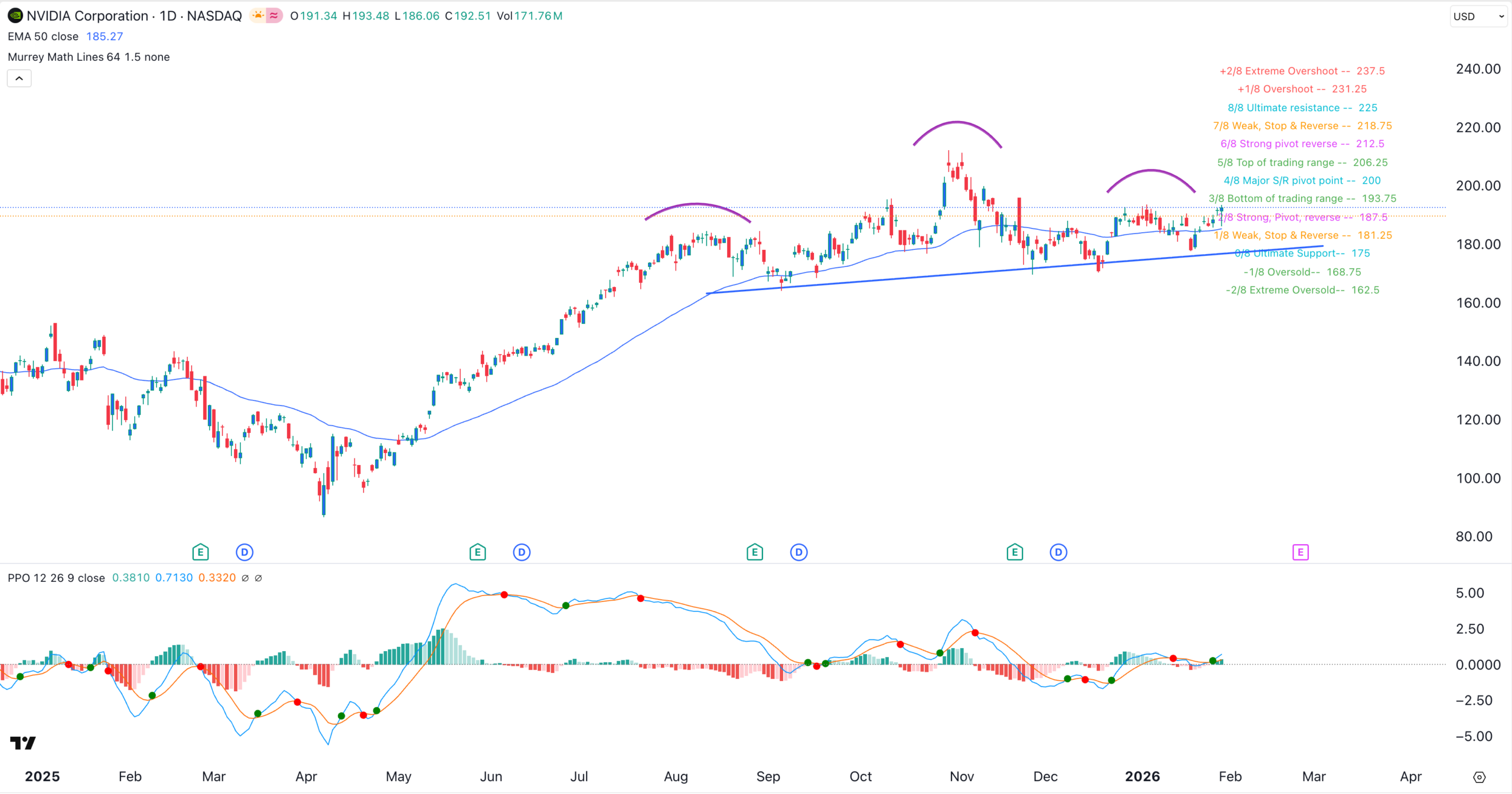Click the pre-market sun session icon

pyautogui.click(x=258, y=16)
